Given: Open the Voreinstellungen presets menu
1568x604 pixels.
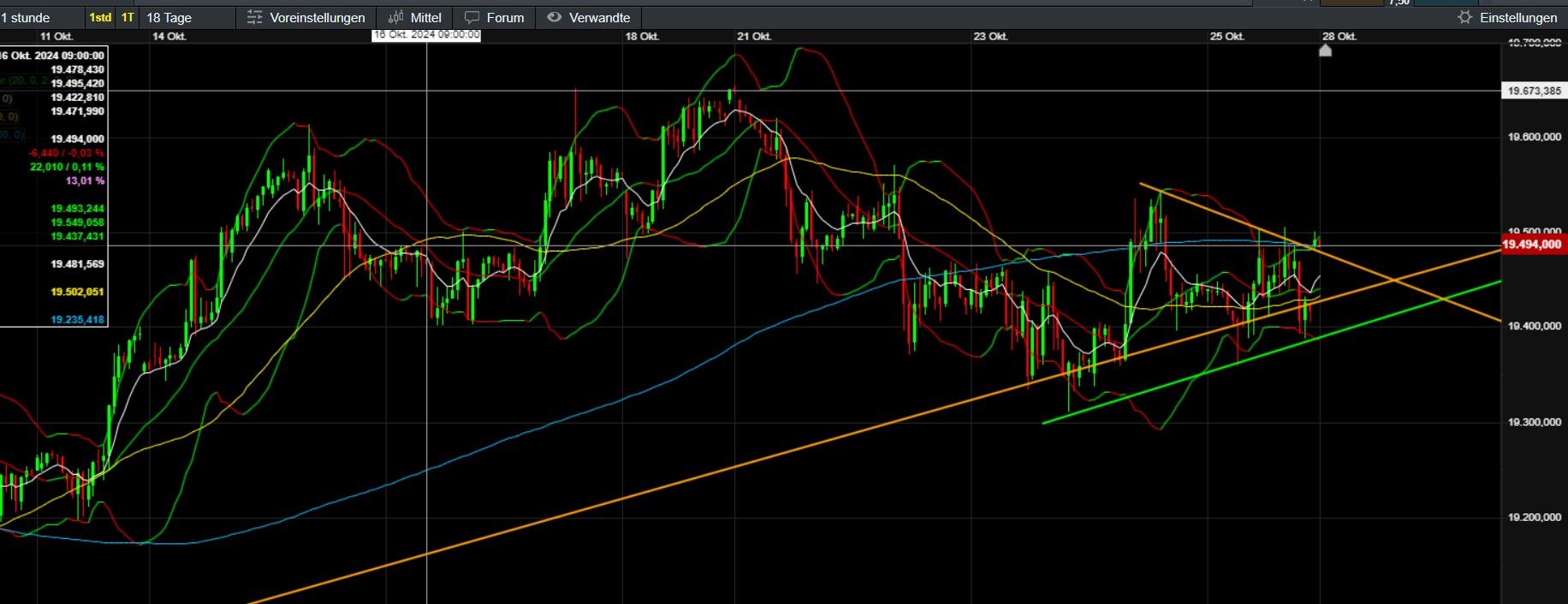Looking at the screenshot, I should (x=306, y=17).
